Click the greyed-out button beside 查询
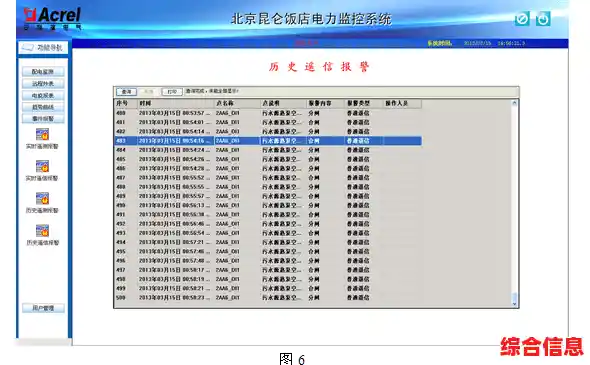Screen dimensions: 590x365 (x=149, y=92)
